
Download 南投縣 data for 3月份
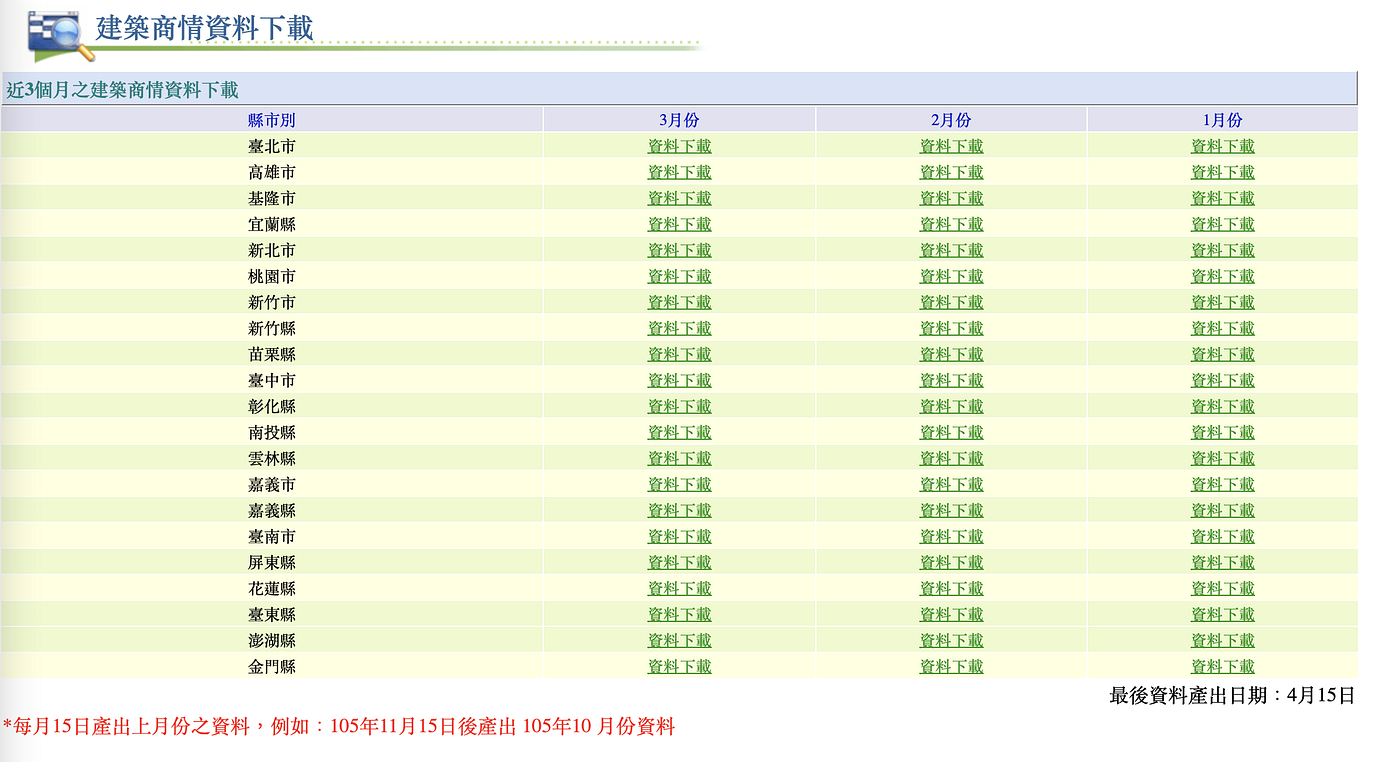pyautogui.click(x=680, y=432)
